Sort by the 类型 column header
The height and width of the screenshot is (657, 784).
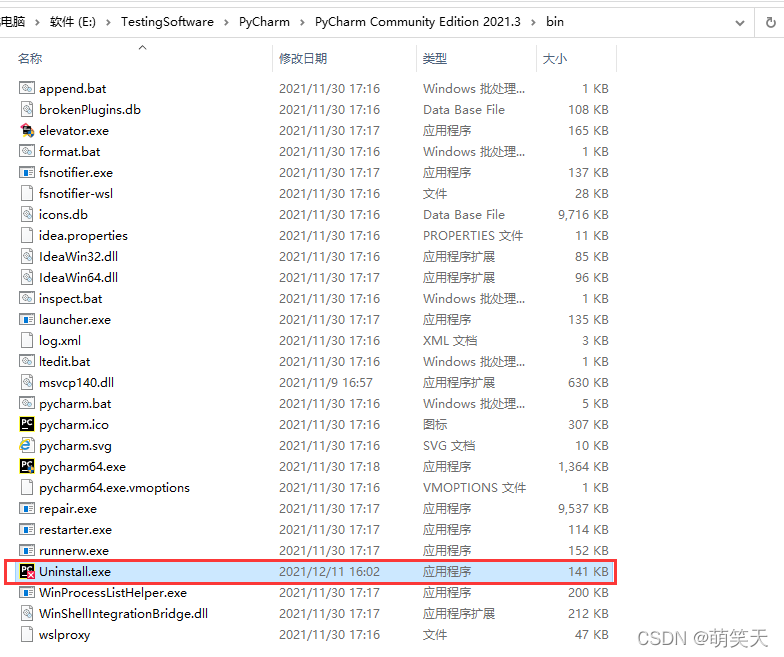(x=434, y=58)
